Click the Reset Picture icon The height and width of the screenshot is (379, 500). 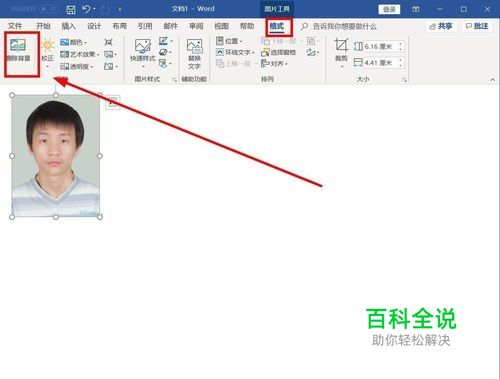click(111, 66)
